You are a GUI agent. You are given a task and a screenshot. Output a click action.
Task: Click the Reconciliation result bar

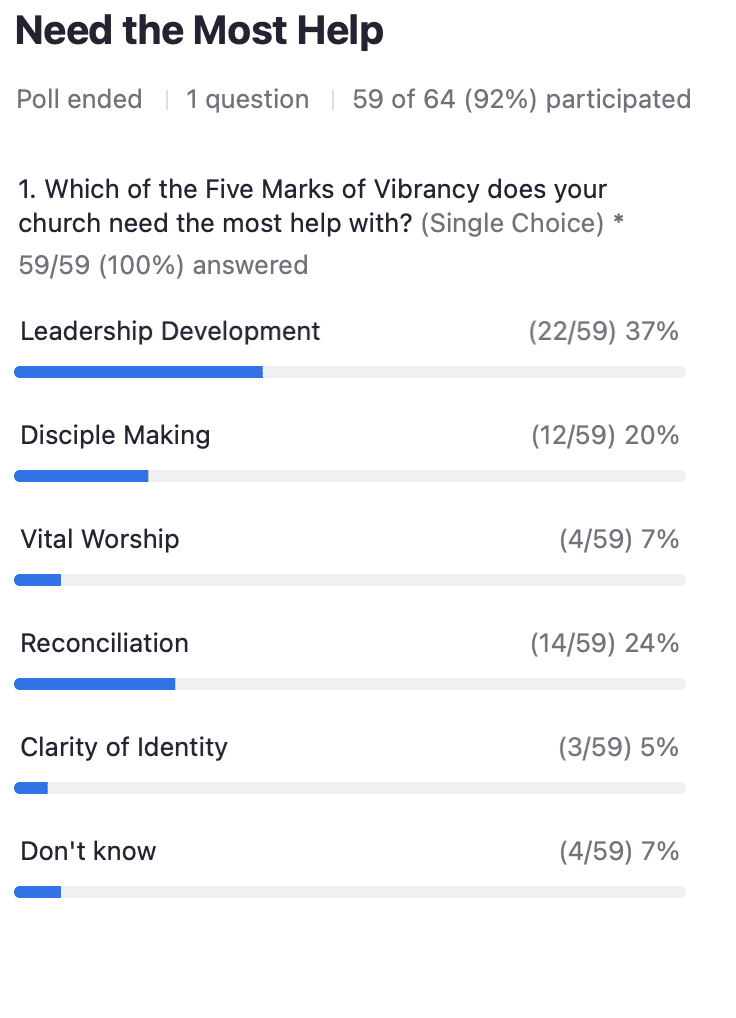coord(350,684)
